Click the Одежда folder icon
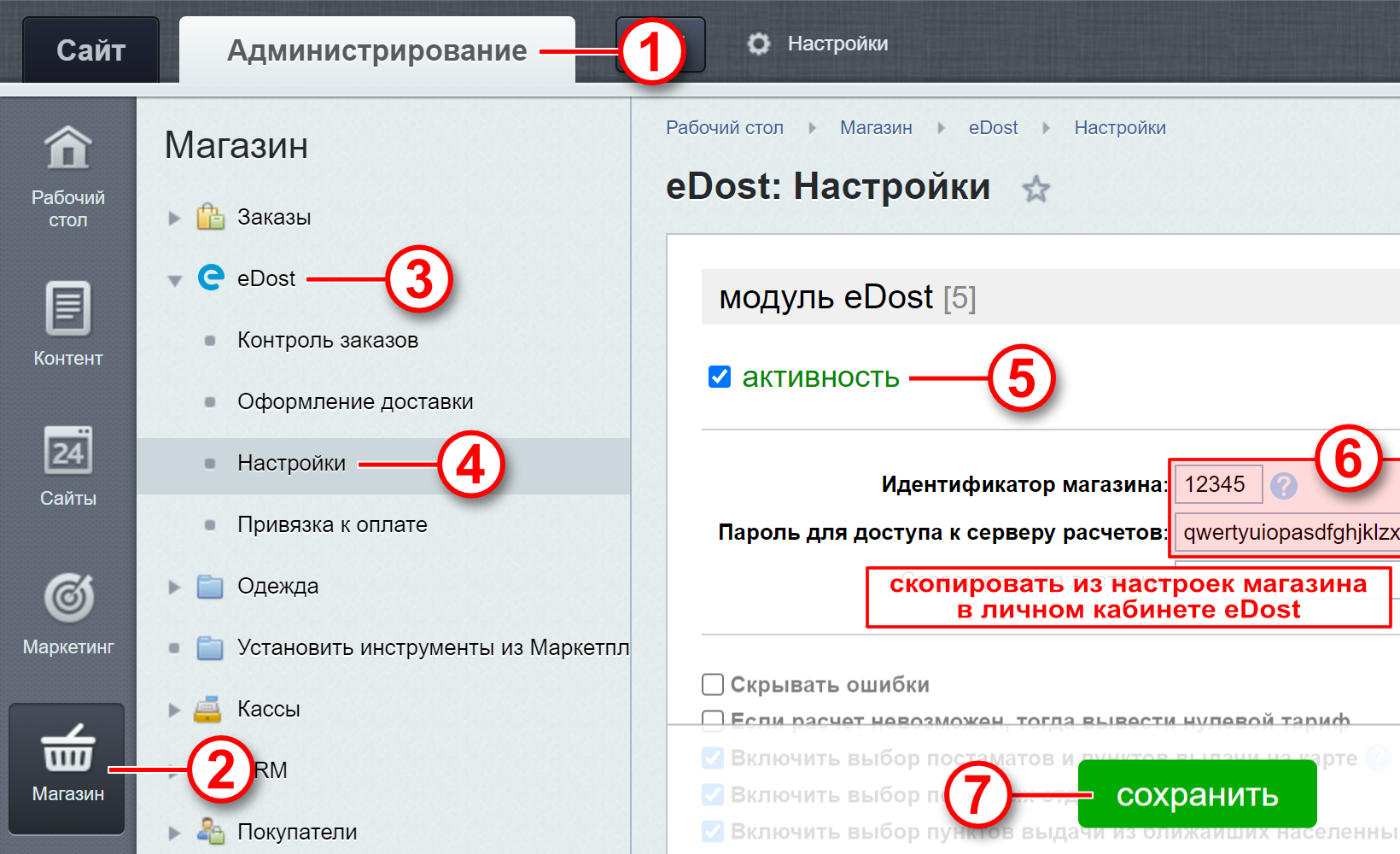Image resolution: width=1400 pixels, height=854 pixels. tap(210, 586)
